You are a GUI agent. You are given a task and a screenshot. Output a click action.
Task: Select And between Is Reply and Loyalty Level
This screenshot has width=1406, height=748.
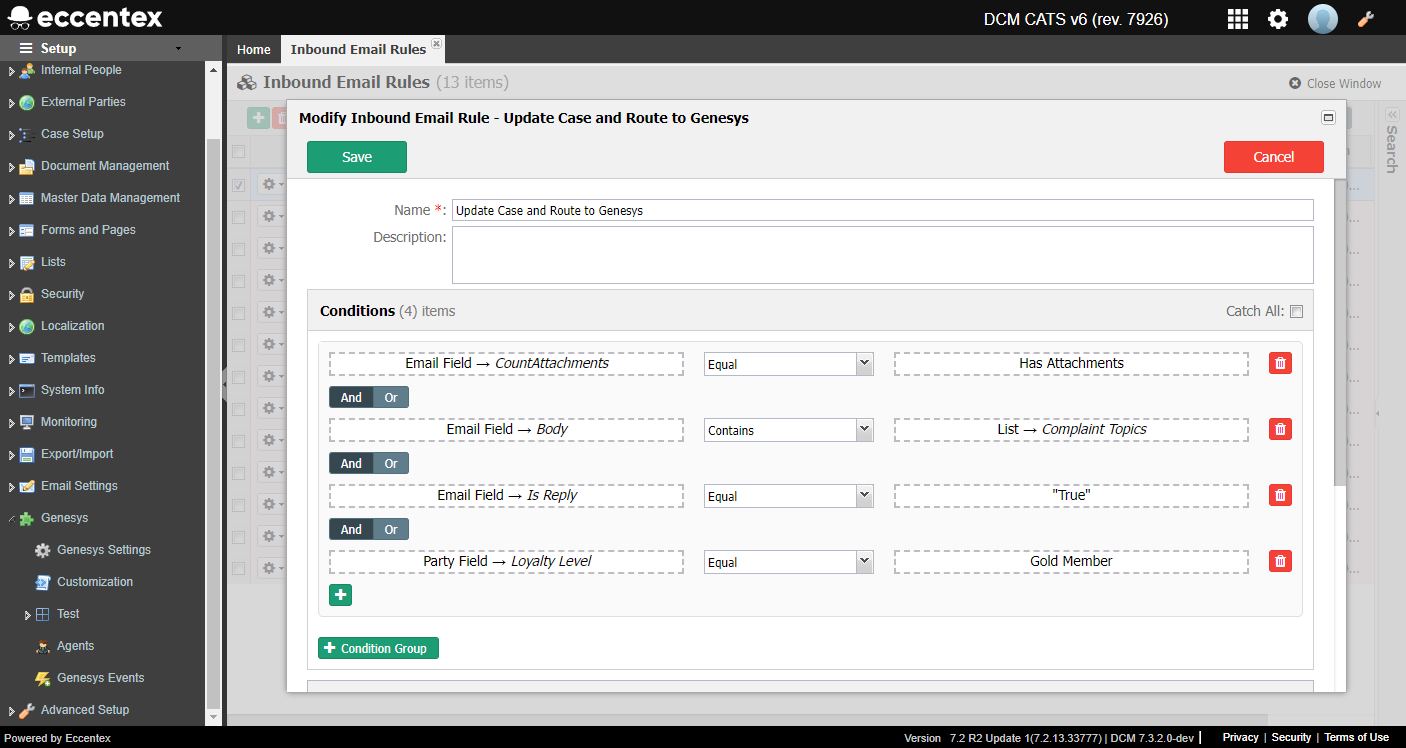(351, 529)
